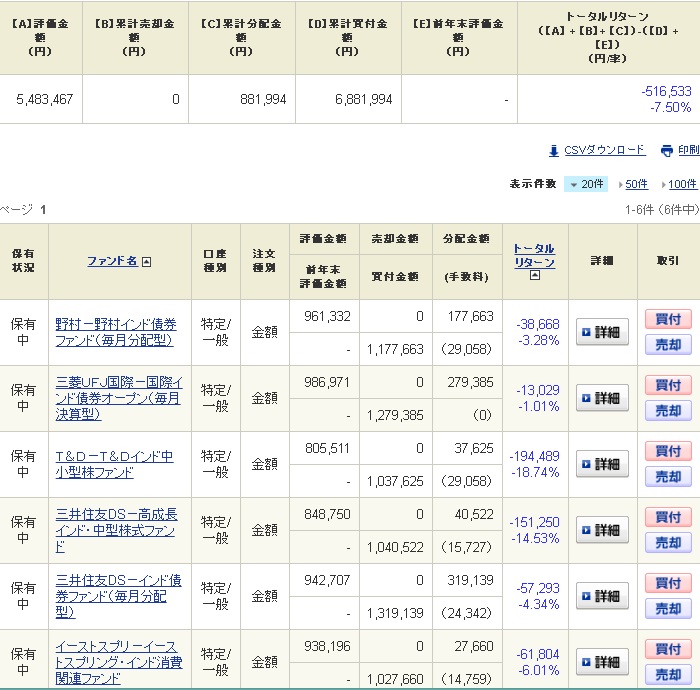Sell the Mitsubishi UFJ India bond fund
Screen dimensions: 700x690
point(668,411)
